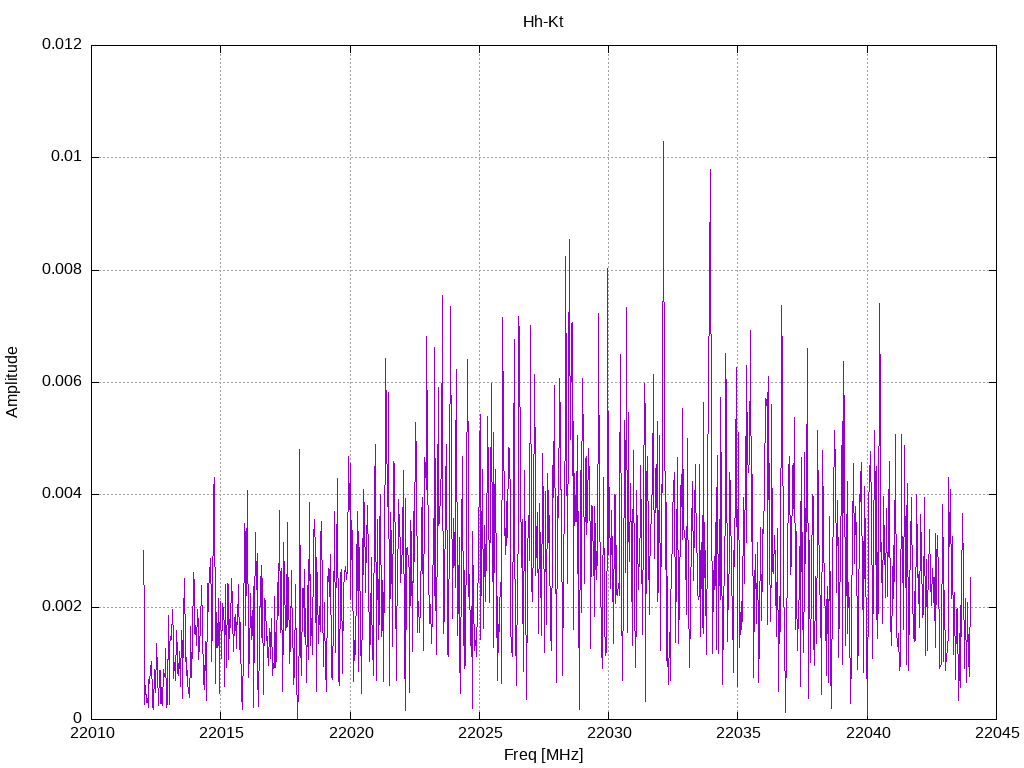Click the 22045 x-axis tick label

(x=997, y=733)
